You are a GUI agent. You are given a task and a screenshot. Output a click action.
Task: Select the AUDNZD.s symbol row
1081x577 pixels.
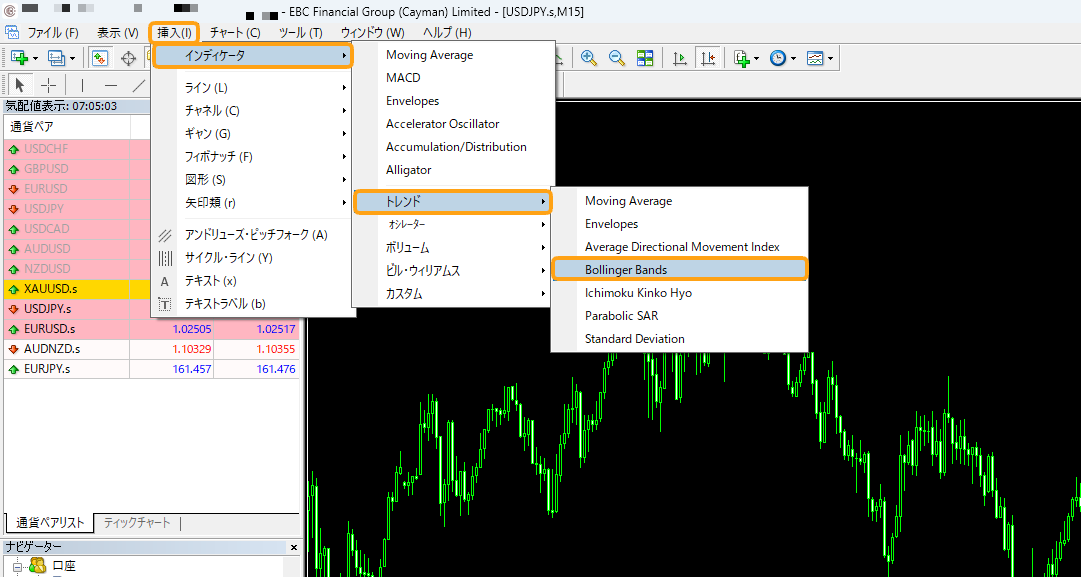click(x=152, y=349)
